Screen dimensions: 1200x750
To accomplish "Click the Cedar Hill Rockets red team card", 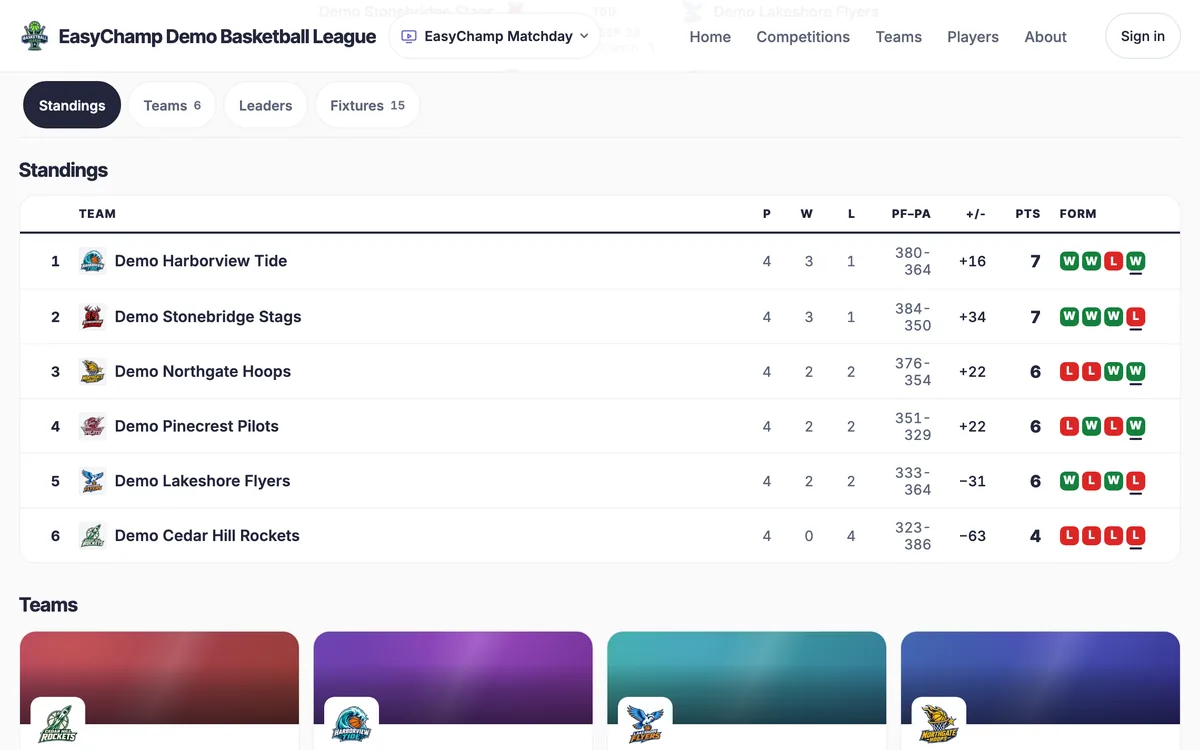I will click(x=159, y=690).
